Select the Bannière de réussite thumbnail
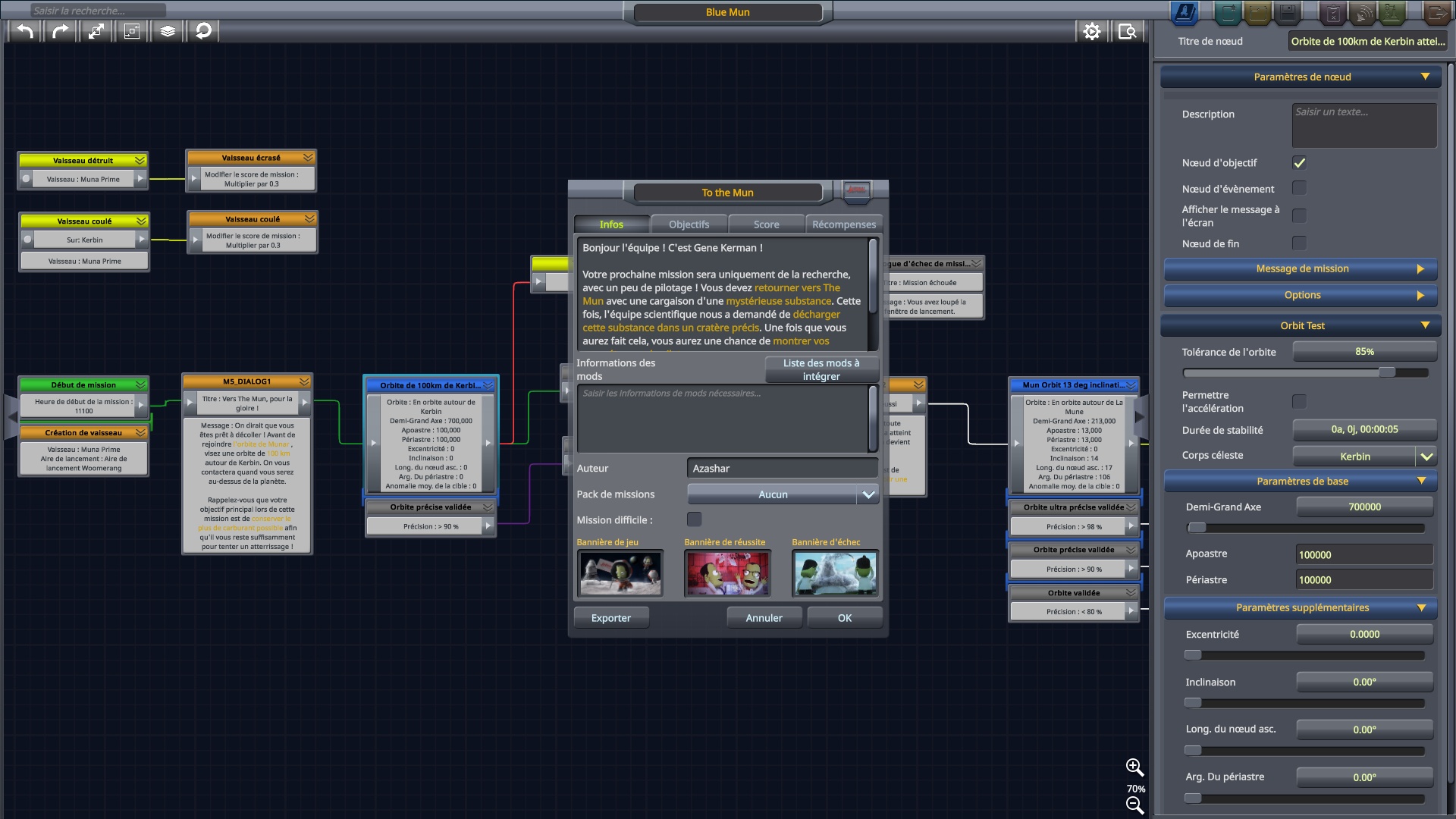Screen dimensions: 1456x819 (x=727, y=573)
